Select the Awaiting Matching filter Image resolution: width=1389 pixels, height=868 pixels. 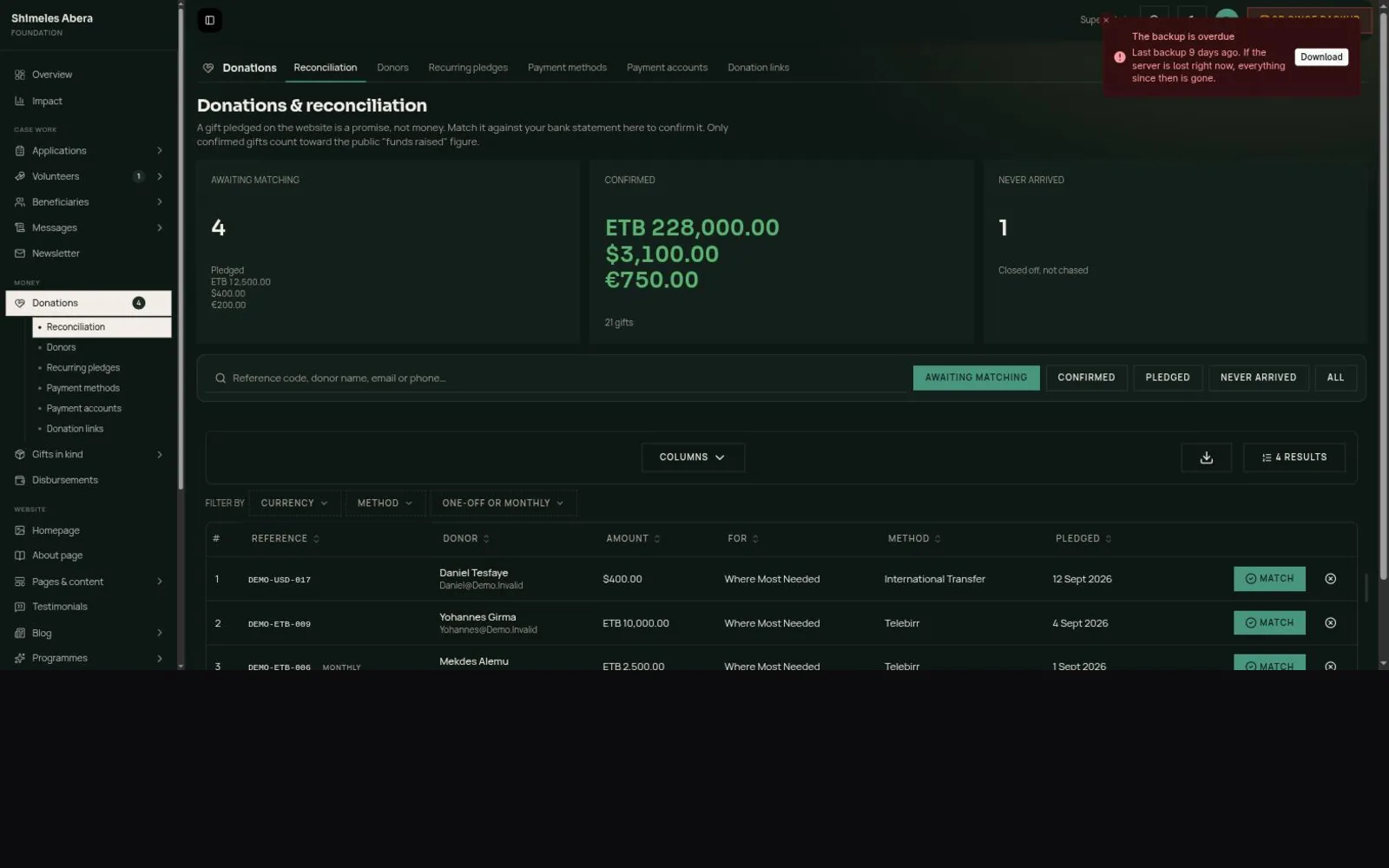coord(976,378)
